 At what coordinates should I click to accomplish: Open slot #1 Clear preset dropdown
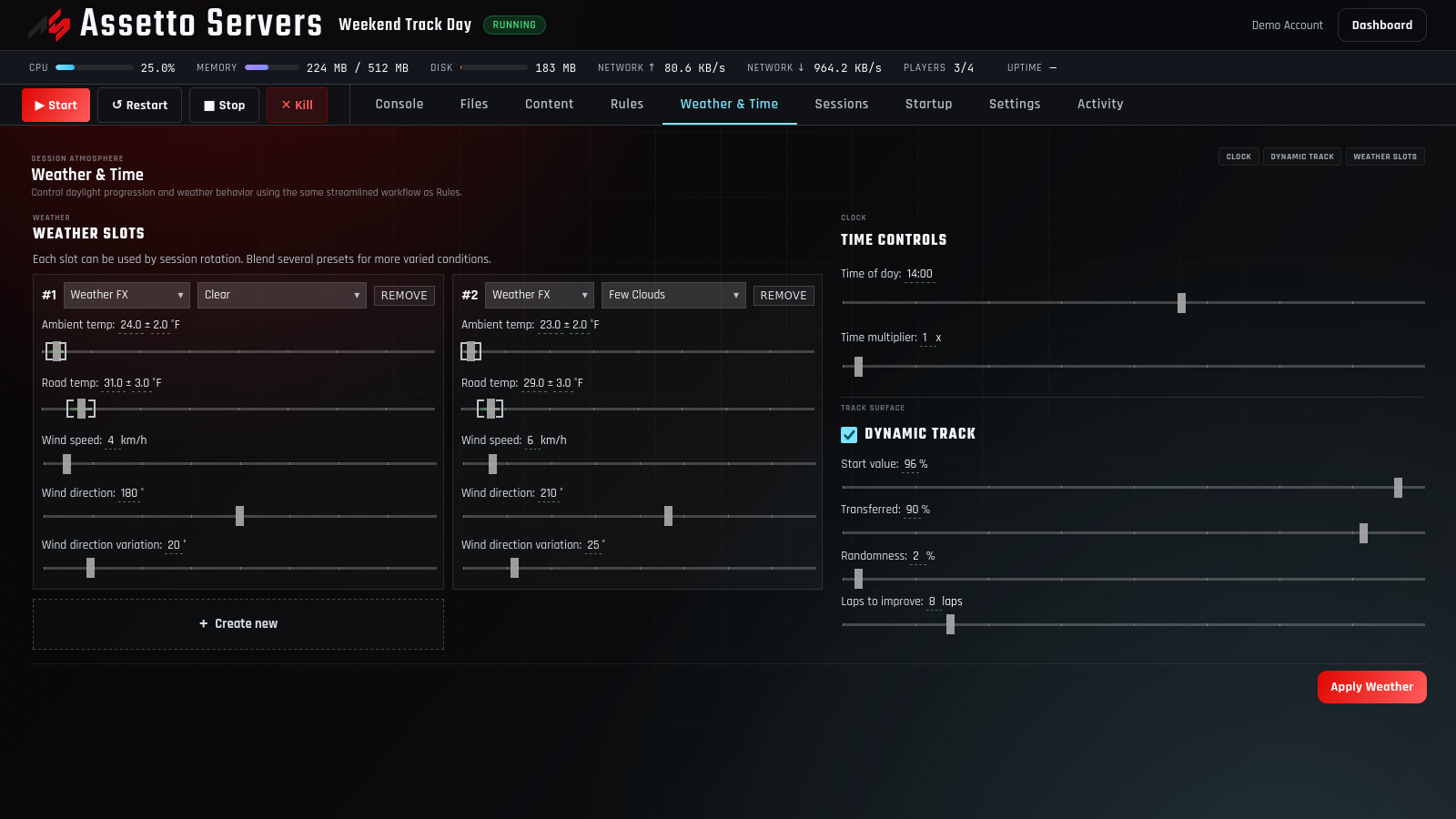[x=282, y=295]
